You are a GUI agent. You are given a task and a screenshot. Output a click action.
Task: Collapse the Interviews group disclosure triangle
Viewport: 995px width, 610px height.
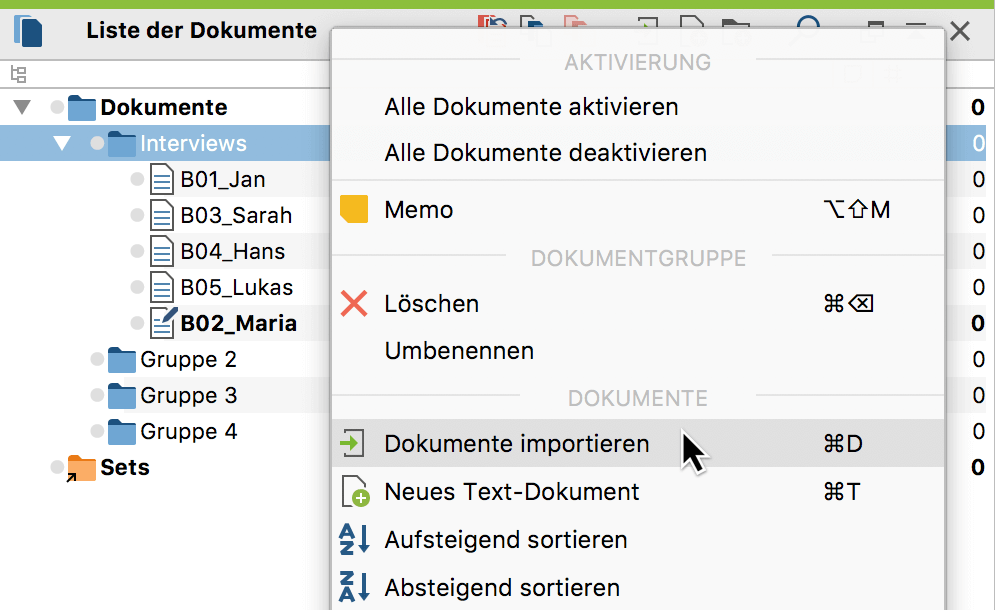(x=62, y=143)
